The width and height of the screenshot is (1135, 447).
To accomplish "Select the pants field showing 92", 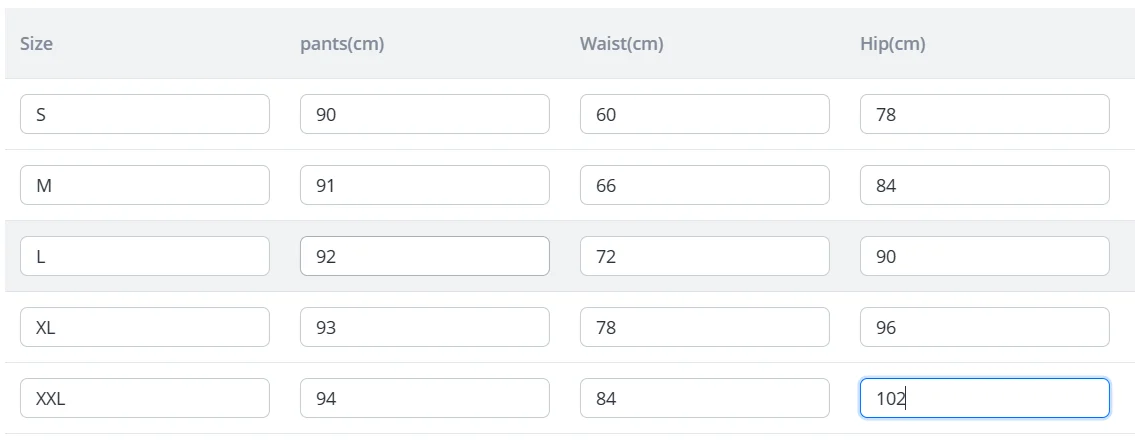I will pos(424,256).
